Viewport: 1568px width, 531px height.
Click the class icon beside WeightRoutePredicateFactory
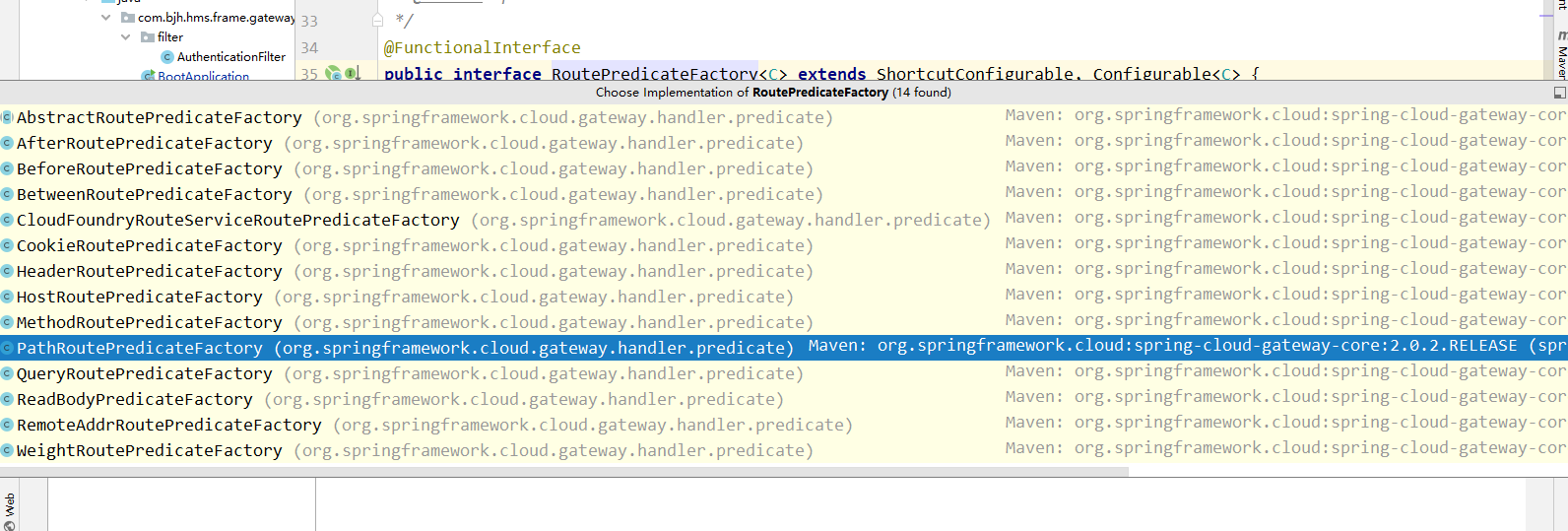[7, 450]
